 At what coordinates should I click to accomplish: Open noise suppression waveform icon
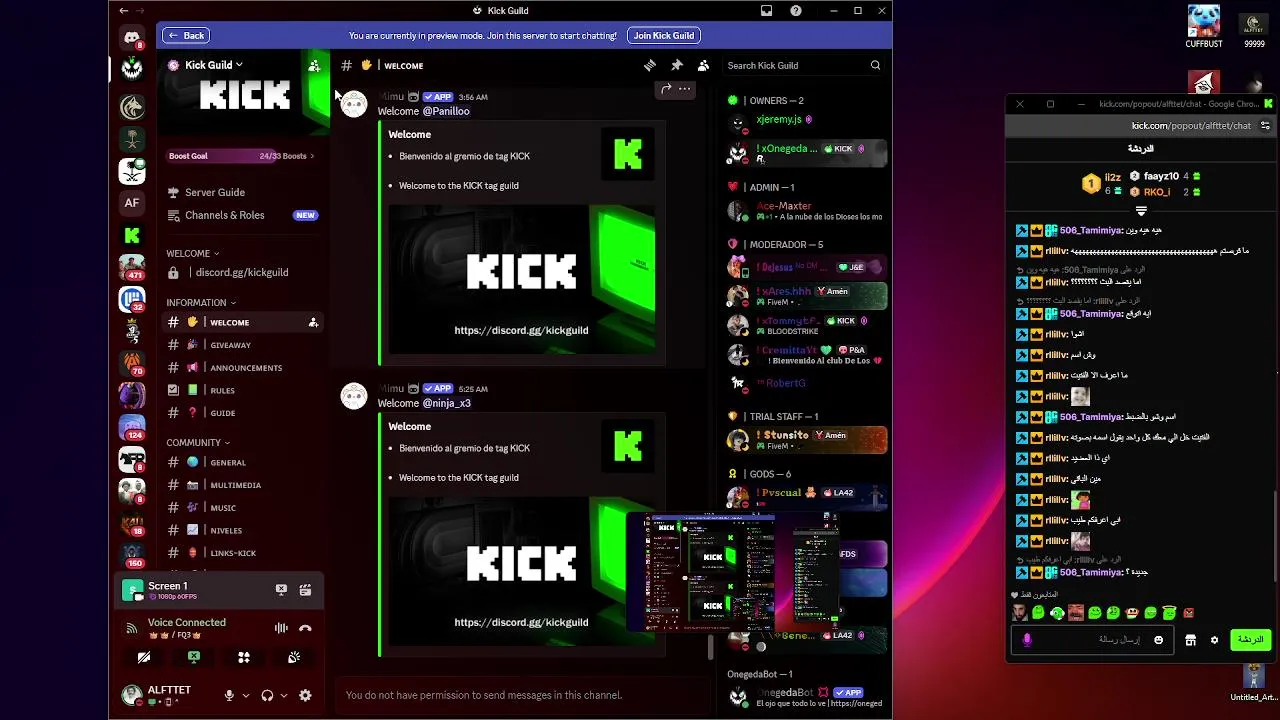(x=281, y=628)
